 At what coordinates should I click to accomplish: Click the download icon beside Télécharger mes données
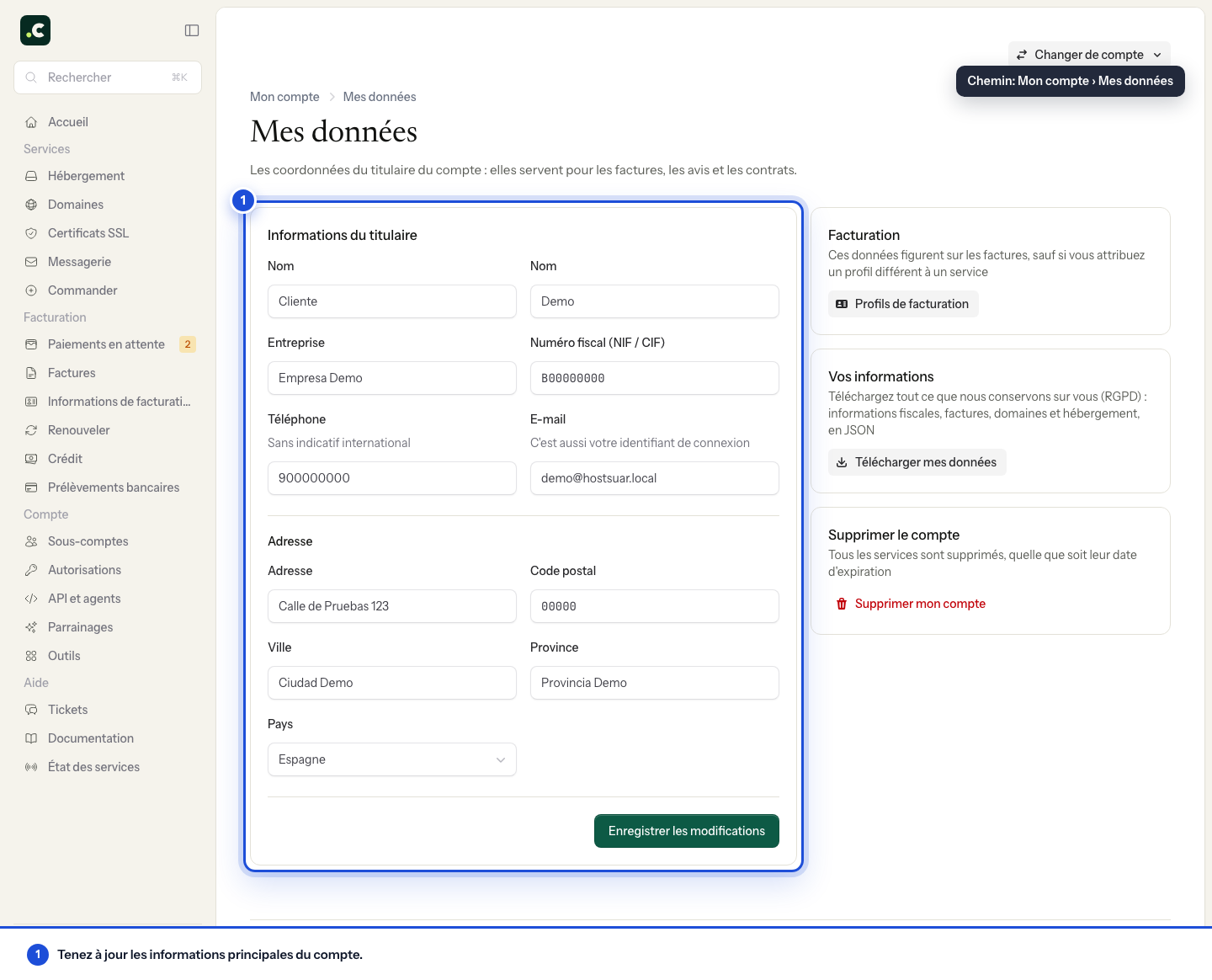(x=842, y=462)
